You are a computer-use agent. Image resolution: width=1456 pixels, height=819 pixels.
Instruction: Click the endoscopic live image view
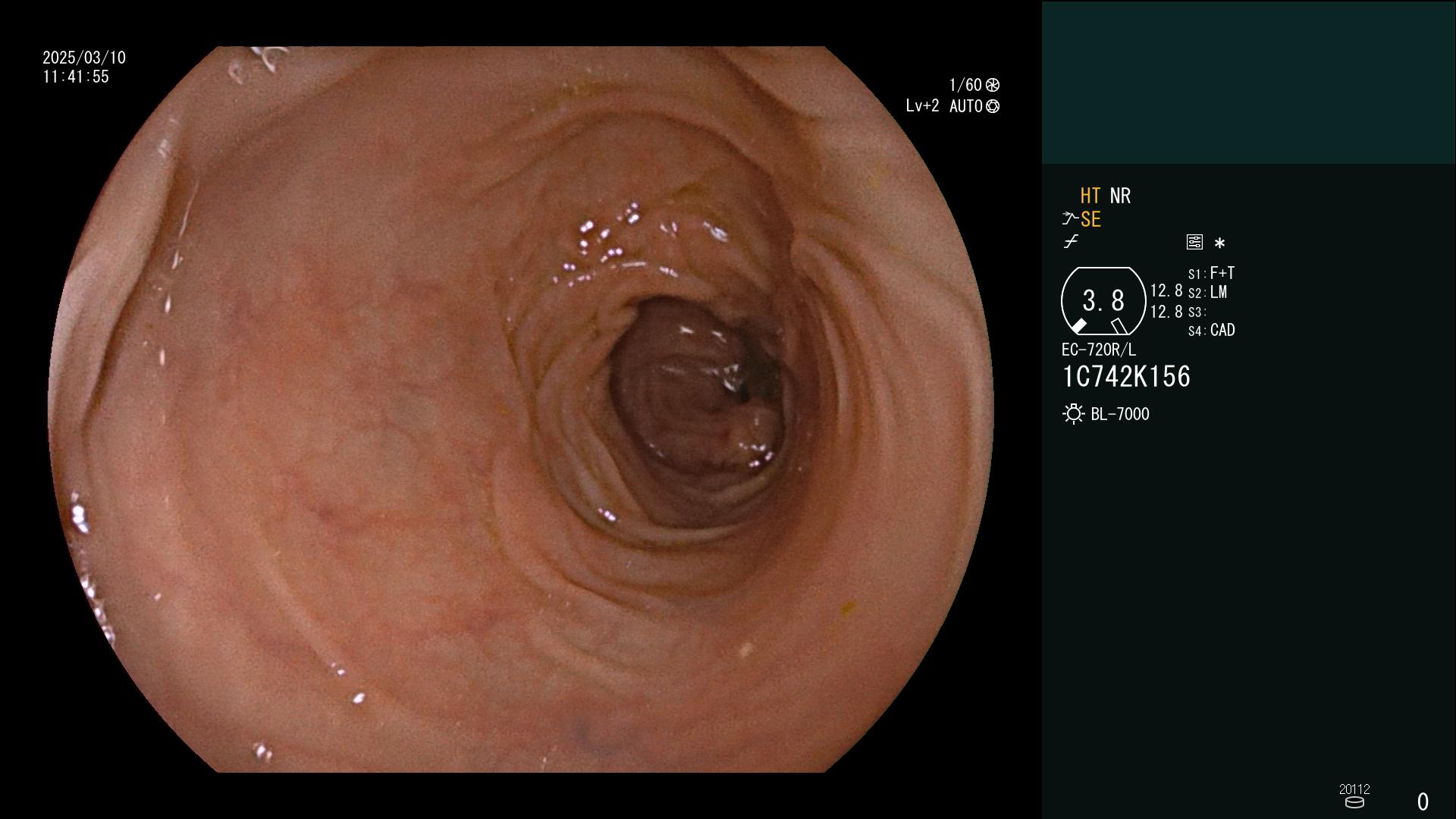(x=521, y=409)
